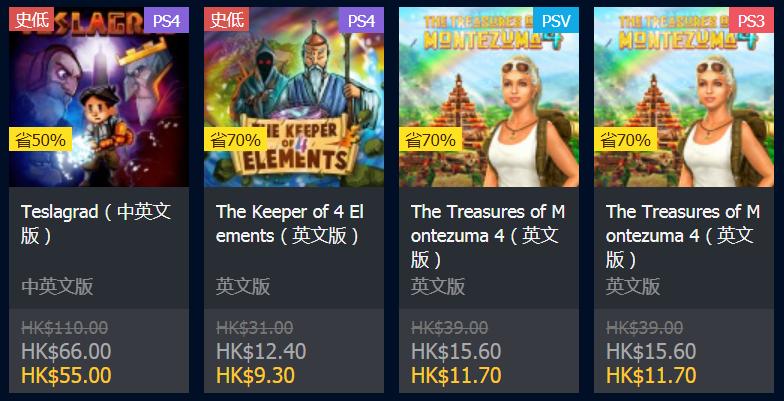Screen dimensions: 784x401
Task: Open the PS3 Treasures of Montezuma 4 cover
Action: 684,97
